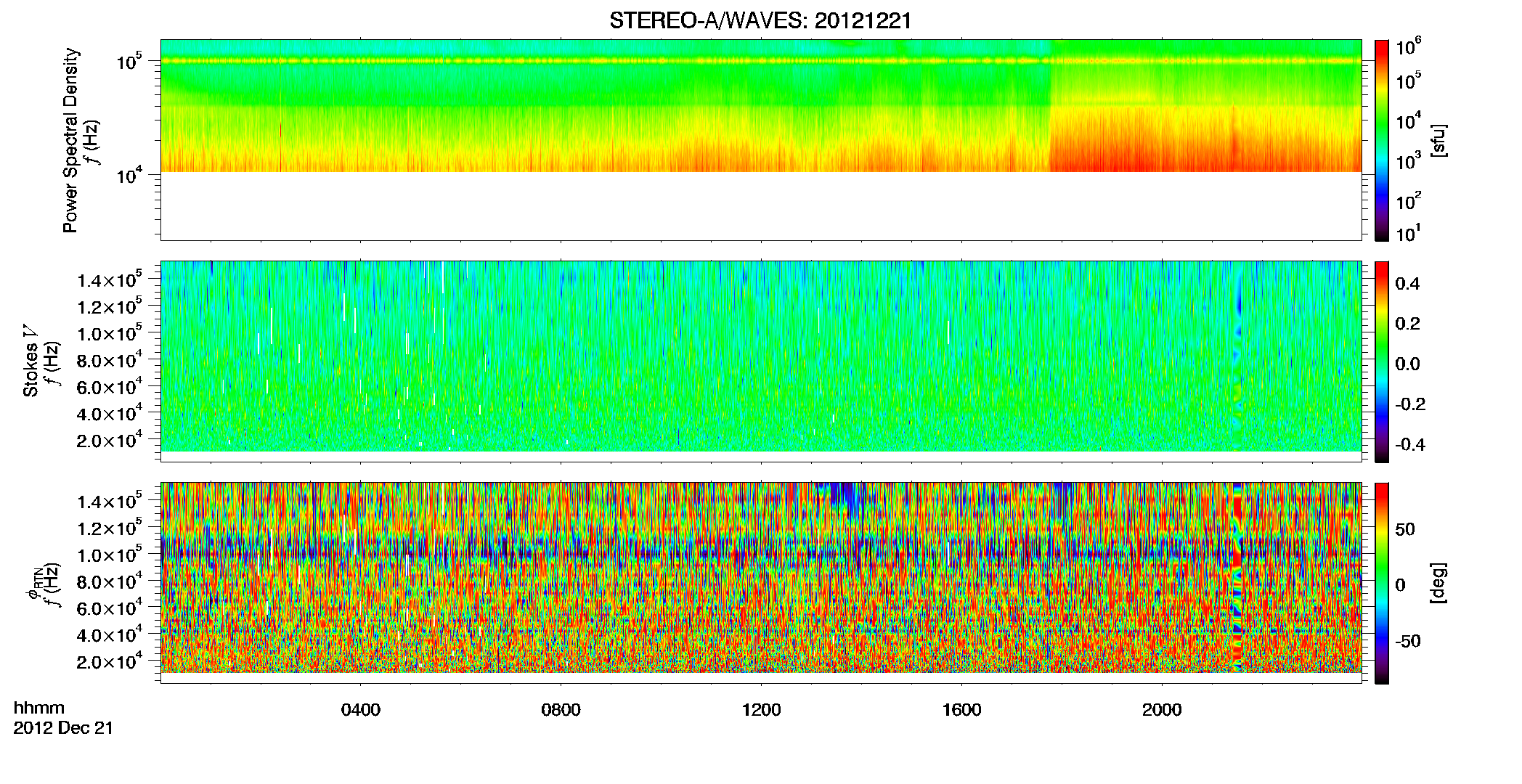Click the yellow 100 kHz line in top spectrogram
Image resolution: width=1522 pixels, height=784 pixels.
click(760, 61)
